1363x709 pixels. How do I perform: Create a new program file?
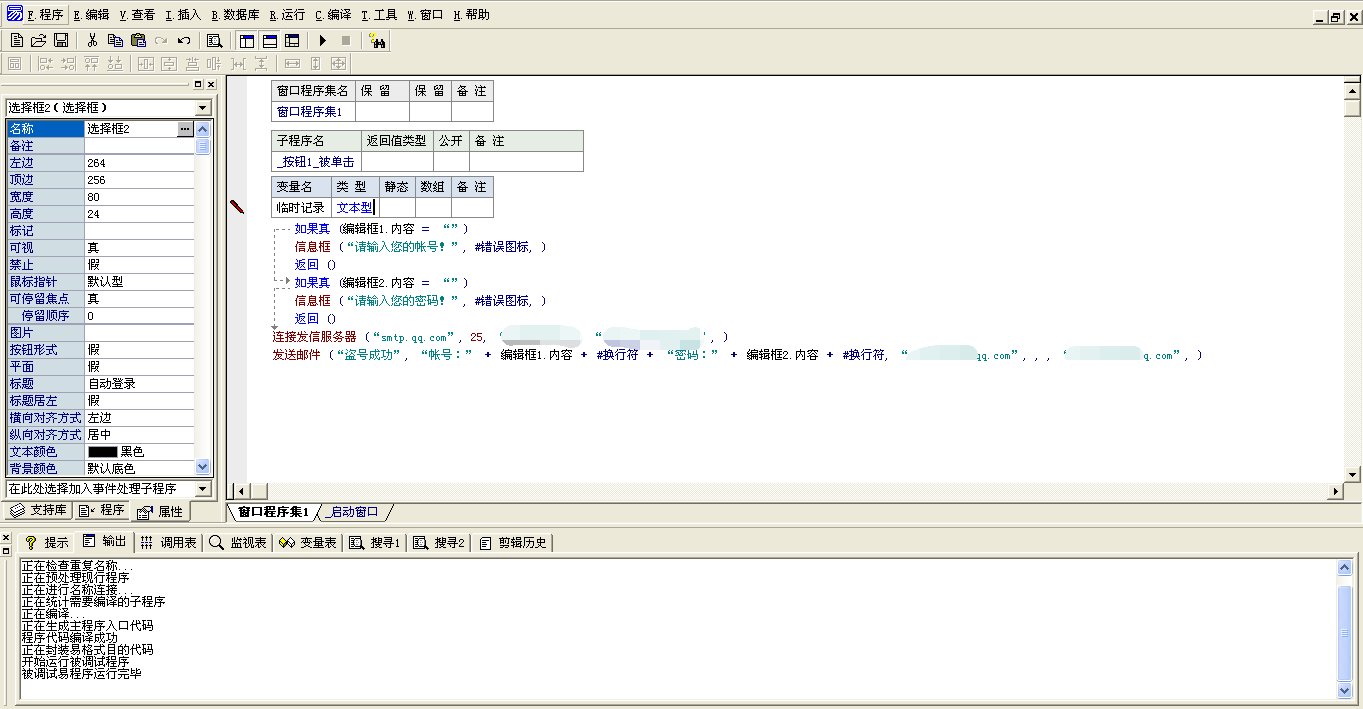pyautogui.click(x=15, y=40)
